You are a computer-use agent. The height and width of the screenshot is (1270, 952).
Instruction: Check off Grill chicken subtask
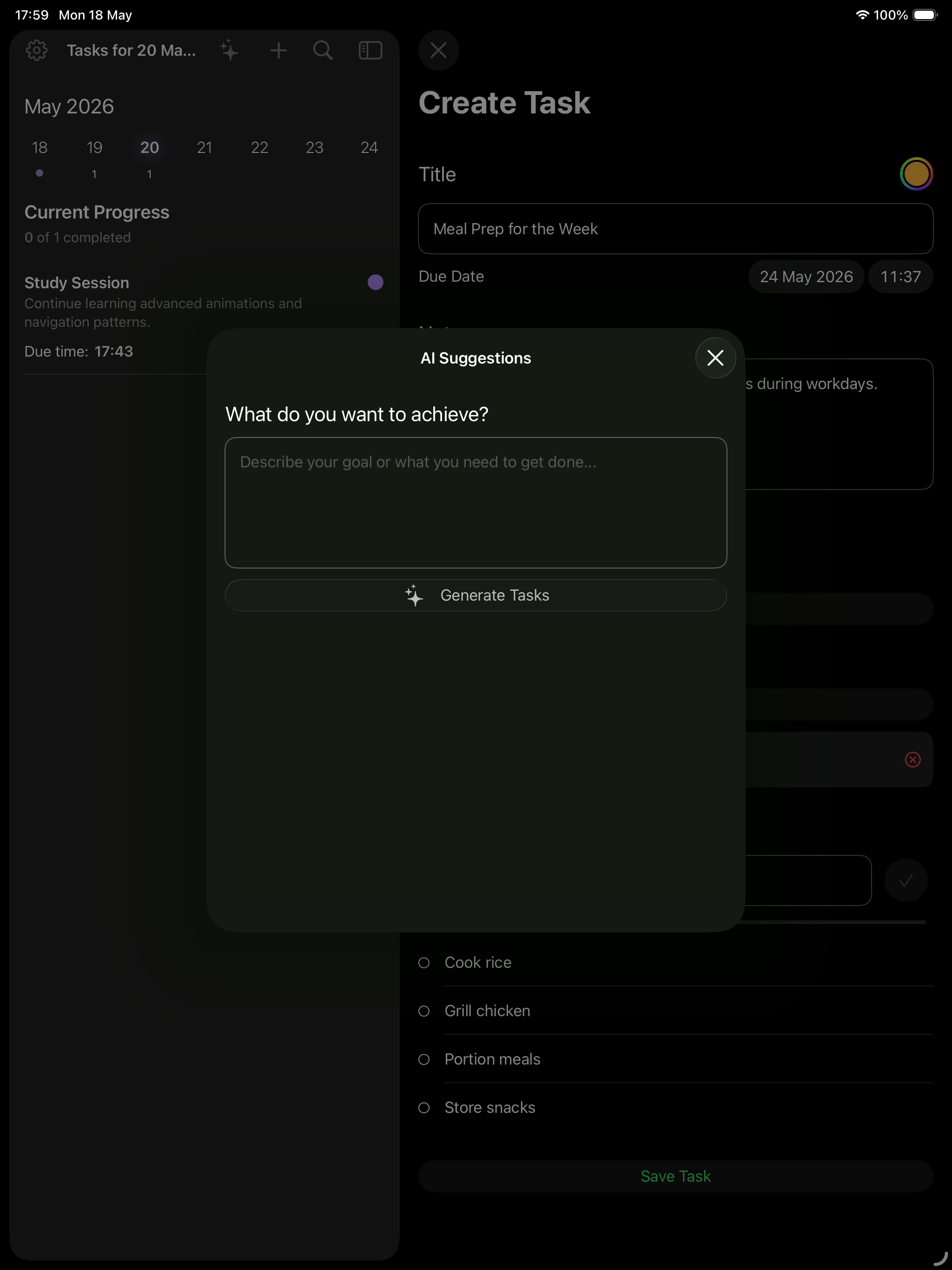[x=424, y=1011]
